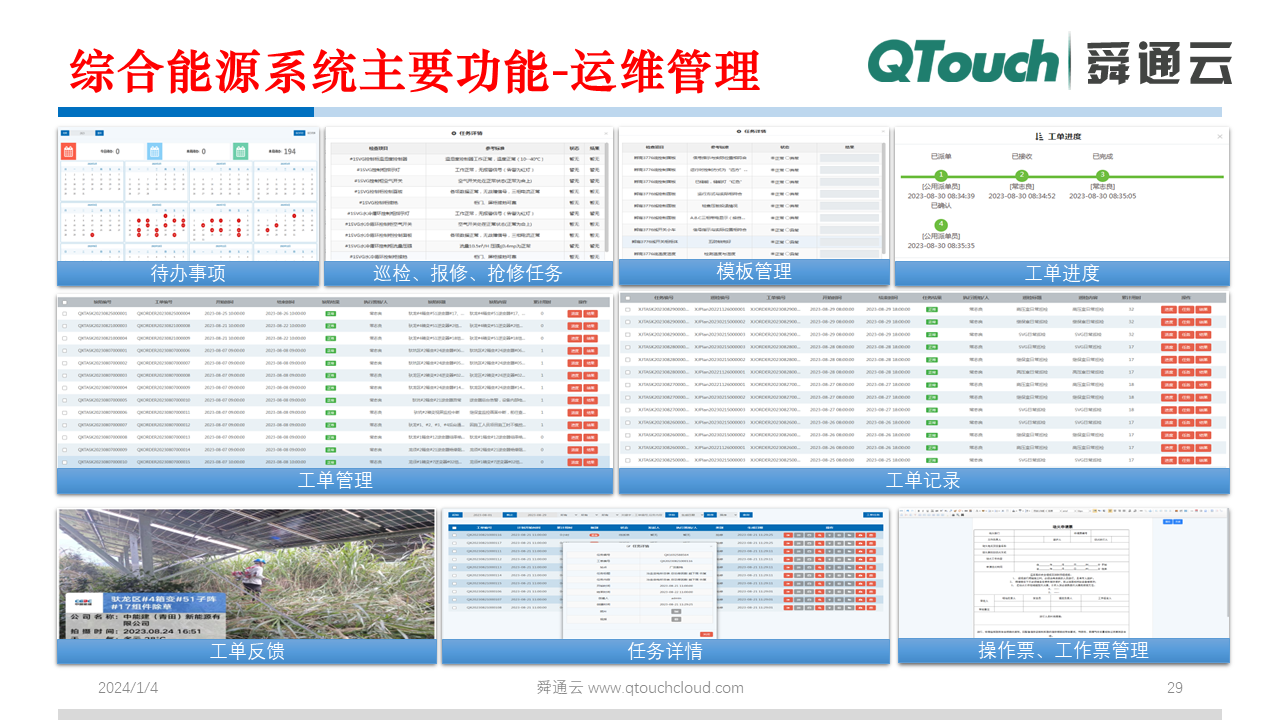Click the 操作票 document form thumbnail
This screenshot has height=720, width=1280.
point(1063,573)
